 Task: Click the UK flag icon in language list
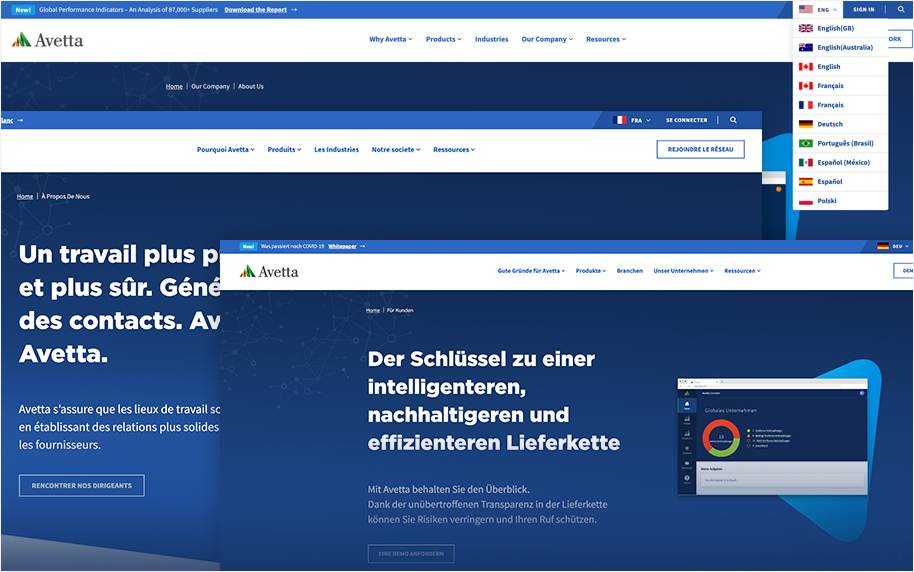(806, 28)
